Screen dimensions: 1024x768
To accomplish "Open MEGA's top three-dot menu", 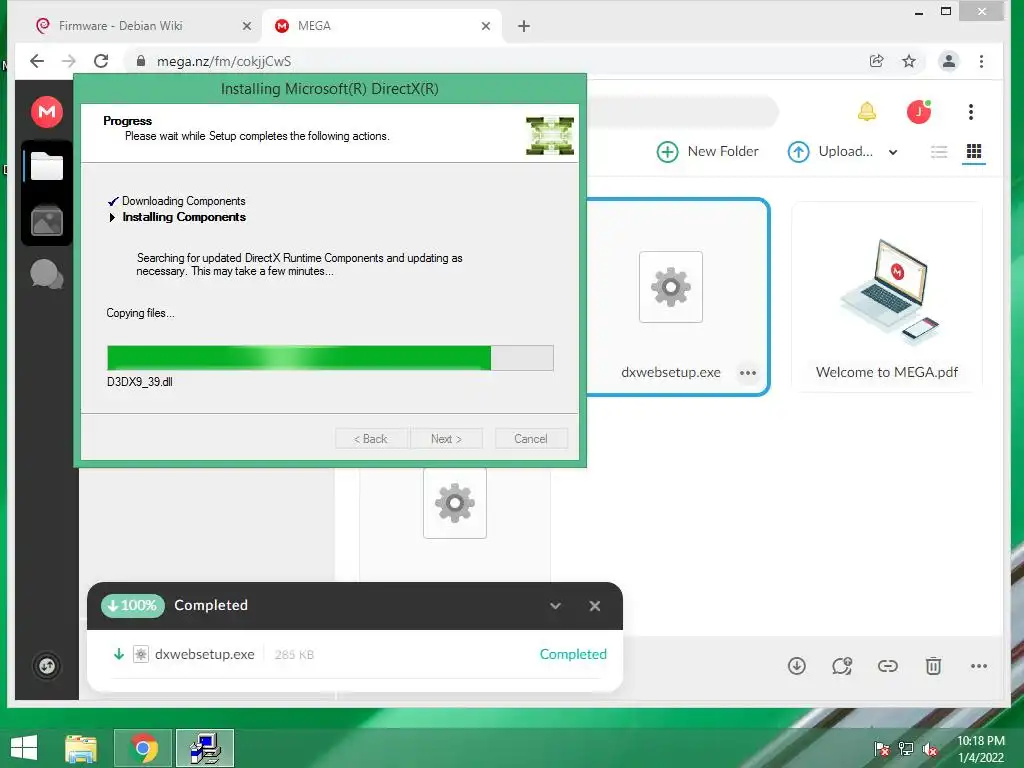I will (971, 112).
